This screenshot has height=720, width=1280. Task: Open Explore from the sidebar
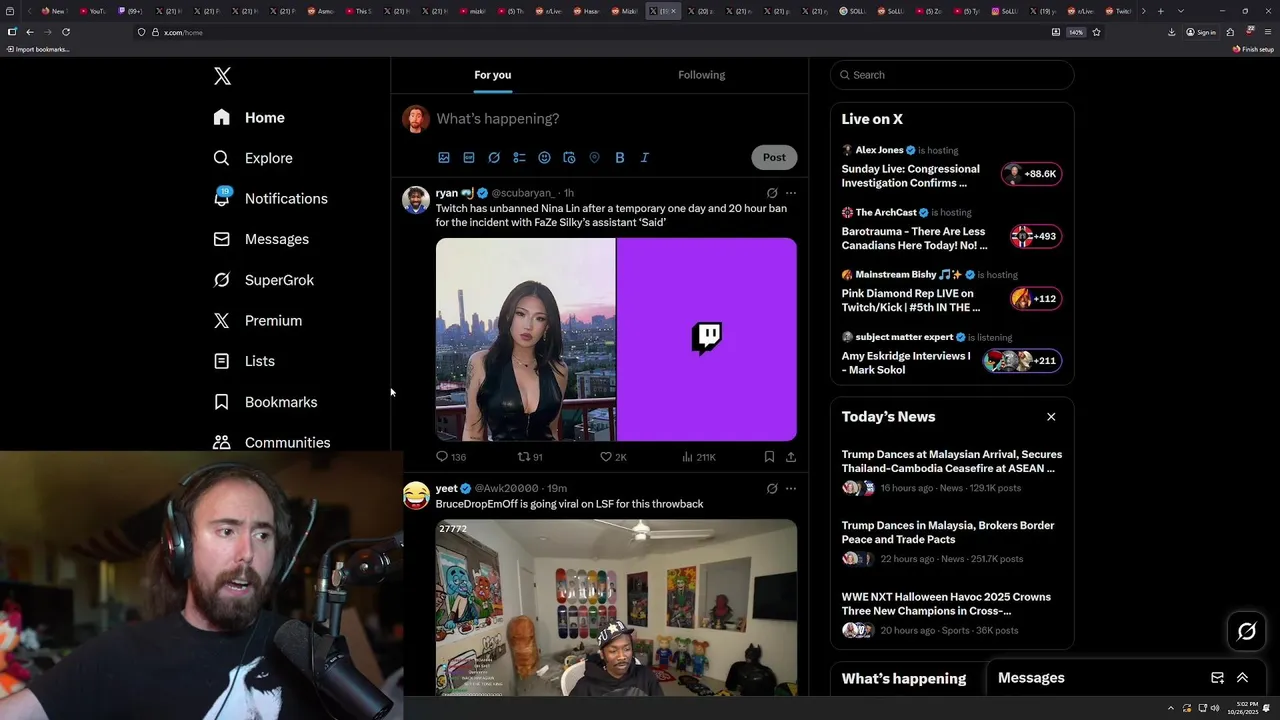[x=253, y=158]
